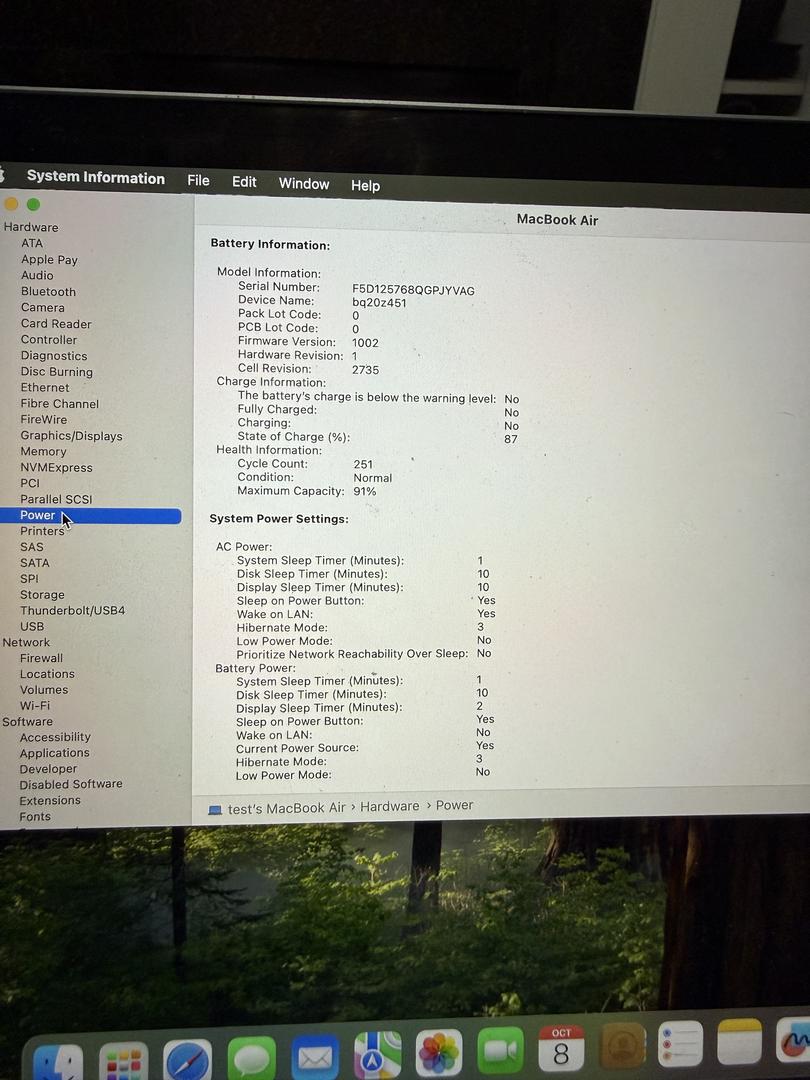This screenshot has width=810, height=1080.
Task: Select FireWire in the sidebar
Action: coord(43,419)
